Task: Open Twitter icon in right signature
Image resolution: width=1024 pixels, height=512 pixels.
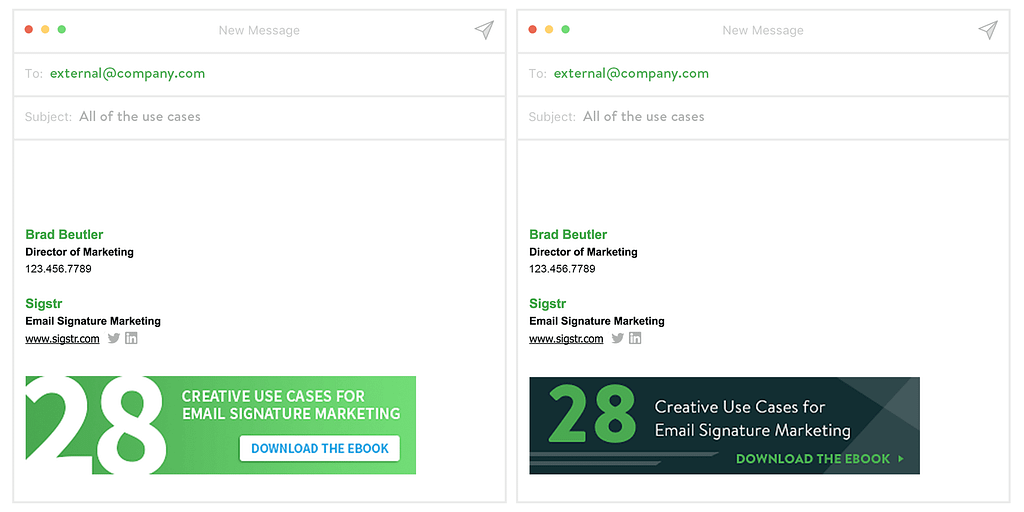Action: 618,338
